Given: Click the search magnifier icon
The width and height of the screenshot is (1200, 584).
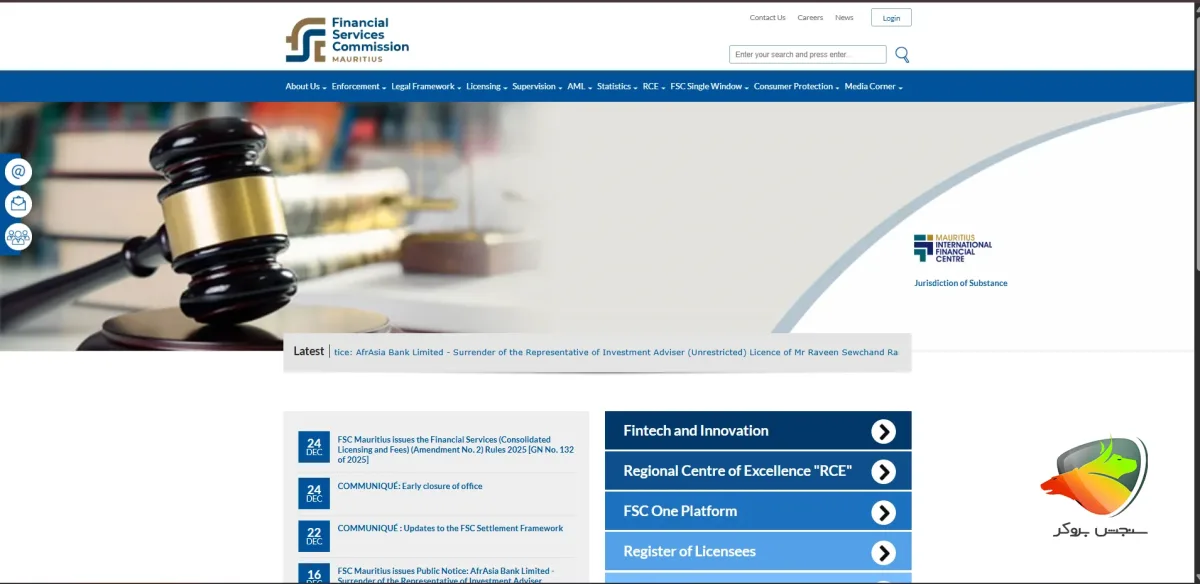Looking at the screenshot, I should coord(902,54).
